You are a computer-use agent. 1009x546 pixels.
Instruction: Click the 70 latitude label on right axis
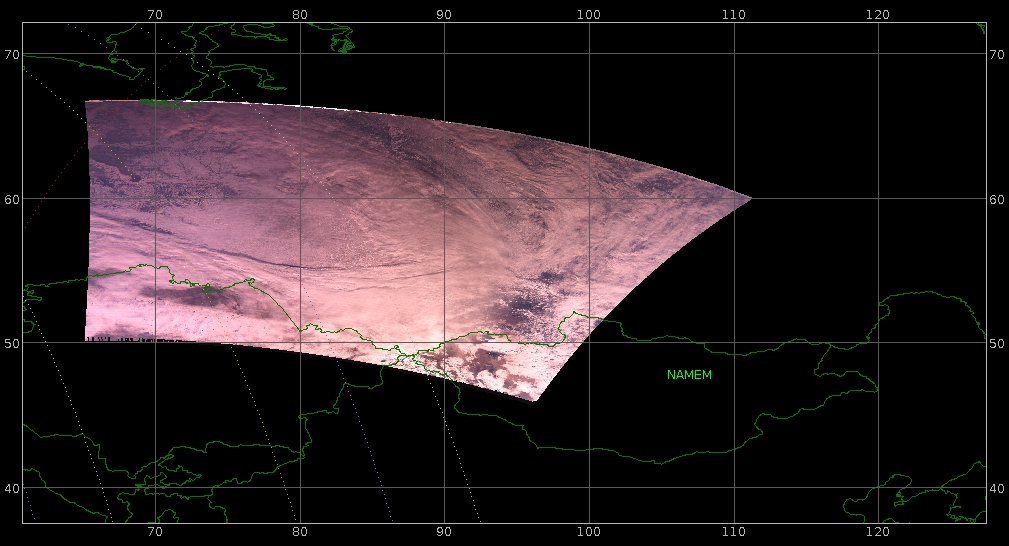997,55
